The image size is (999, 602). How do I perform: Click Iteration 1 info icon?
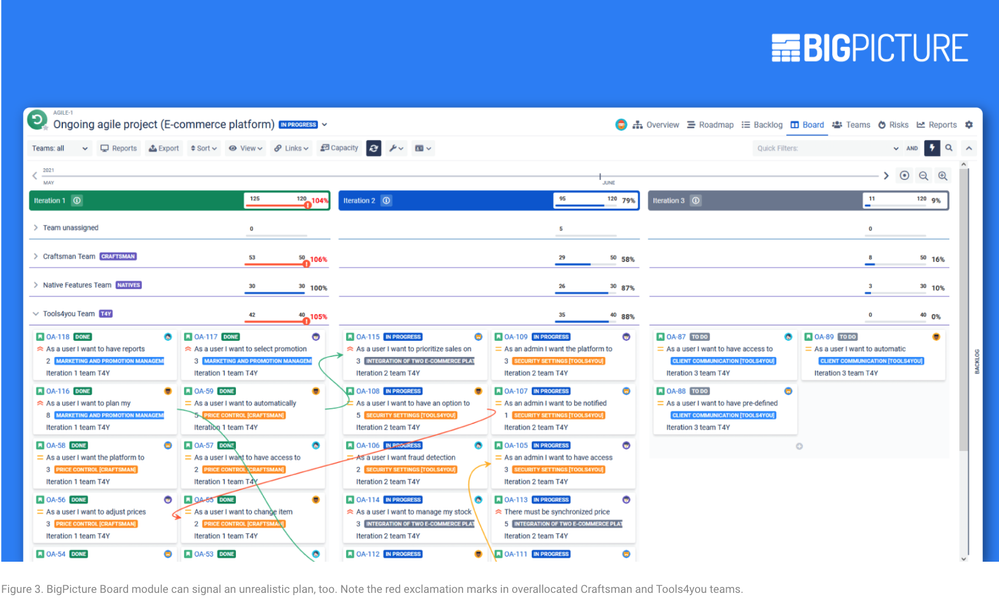pos(77,201)
